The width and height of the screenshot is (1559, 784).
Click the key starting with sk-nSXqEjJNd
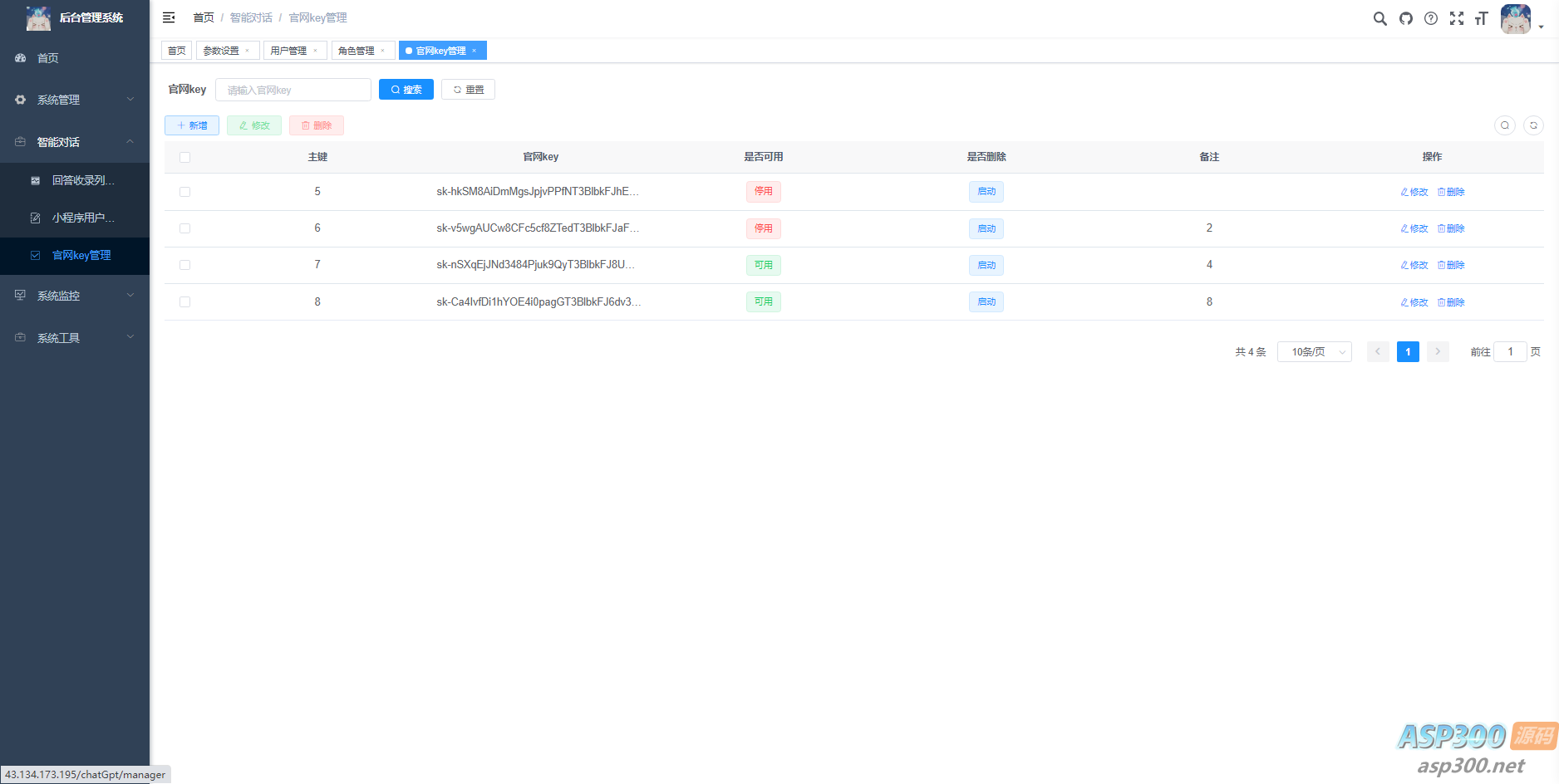click(x=536, y=265)
